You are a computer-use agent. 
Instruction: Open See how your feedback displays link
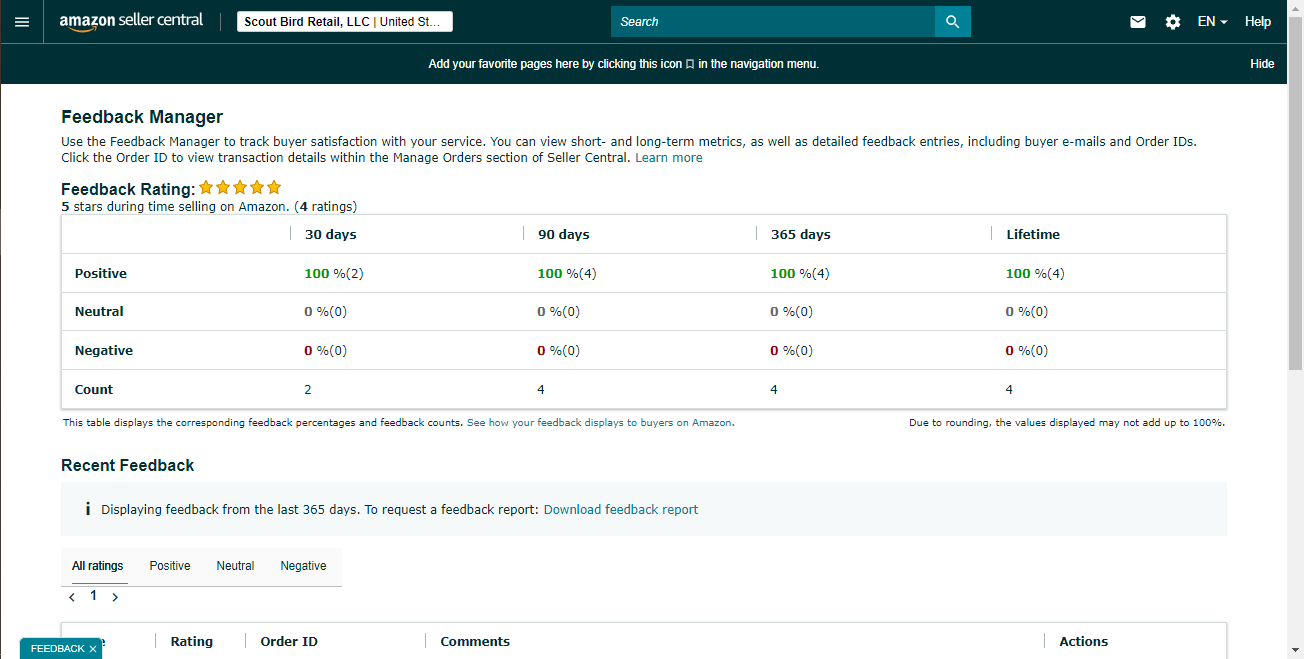pyautogui.click(x=600, y=423)
